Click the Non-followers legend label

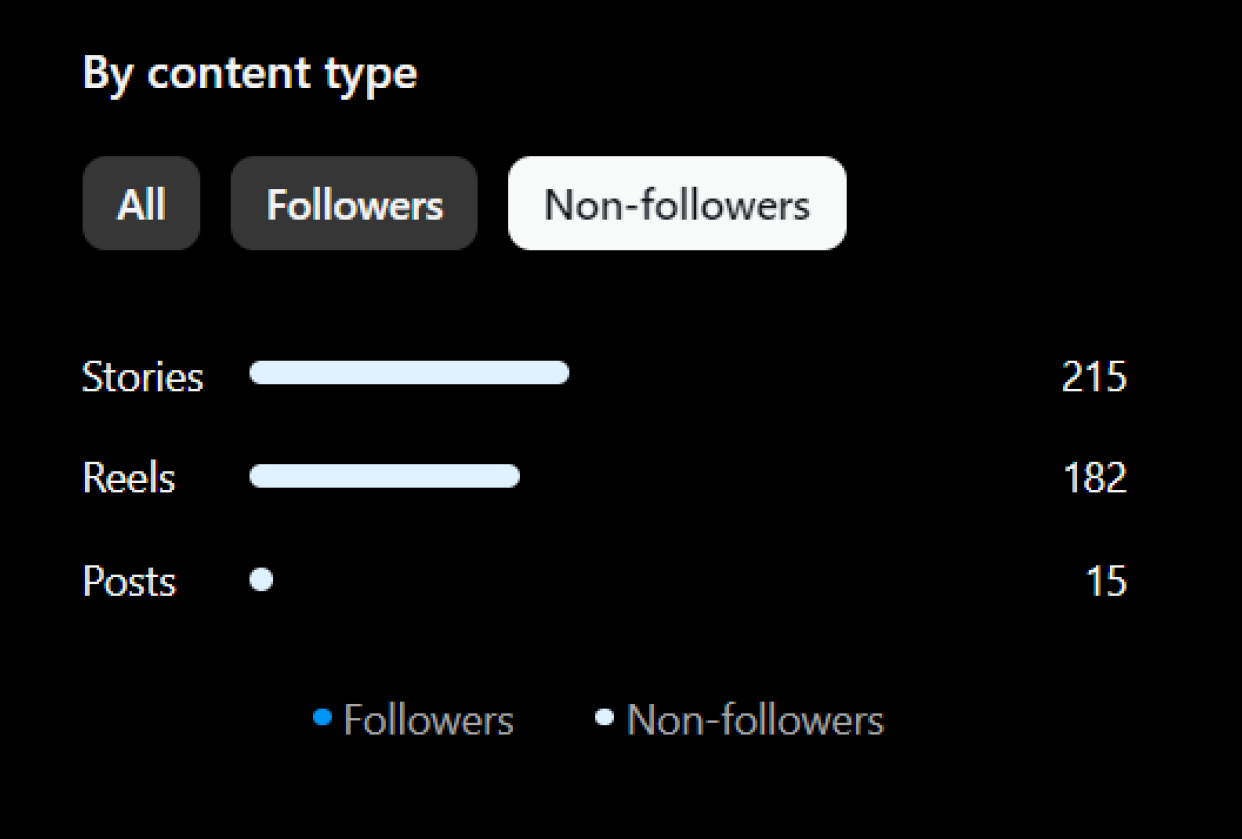[755, 720]
